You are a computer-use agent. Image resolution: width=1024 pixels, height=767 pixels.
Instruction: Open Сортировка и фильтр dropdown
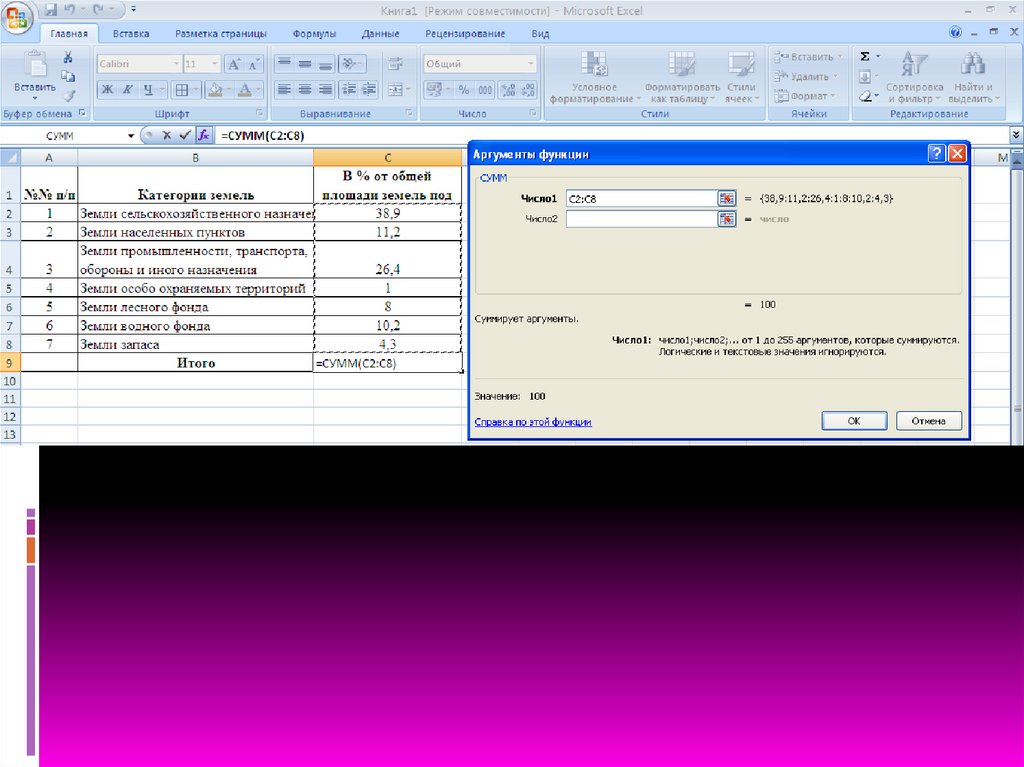coord(914,77)
